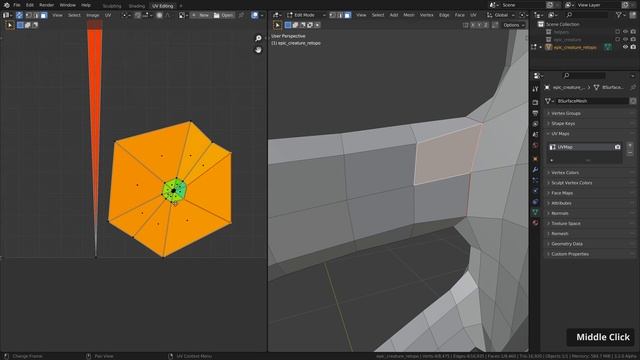The height and width of the screenshot is (360, 640).
Task: Enable vertex select mode in the 3D viewport
Action: click(x=333, y=15)
